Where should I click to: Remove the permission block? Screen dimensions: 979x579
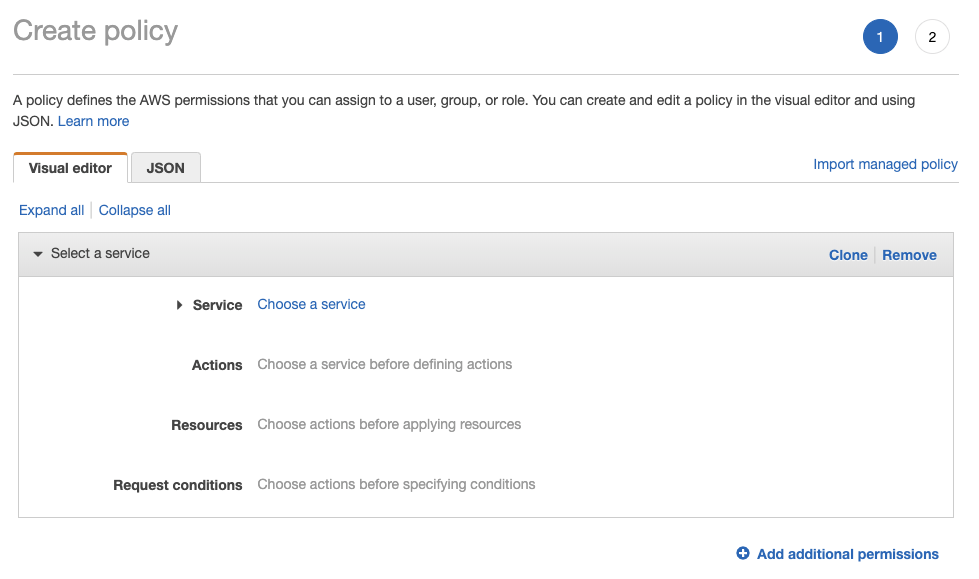click(909, 255)
